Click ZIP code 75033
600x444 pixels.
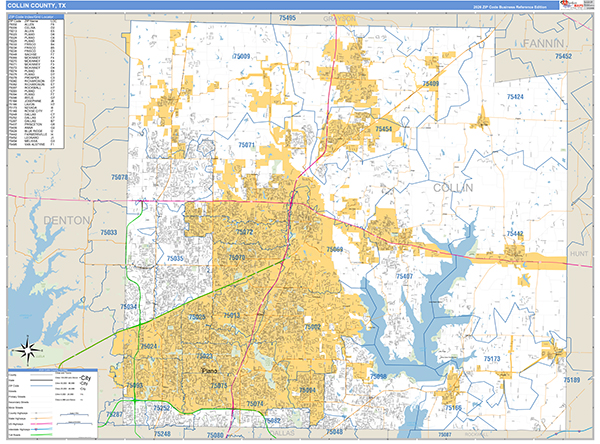pyautogui.click(x=109, y=232)
